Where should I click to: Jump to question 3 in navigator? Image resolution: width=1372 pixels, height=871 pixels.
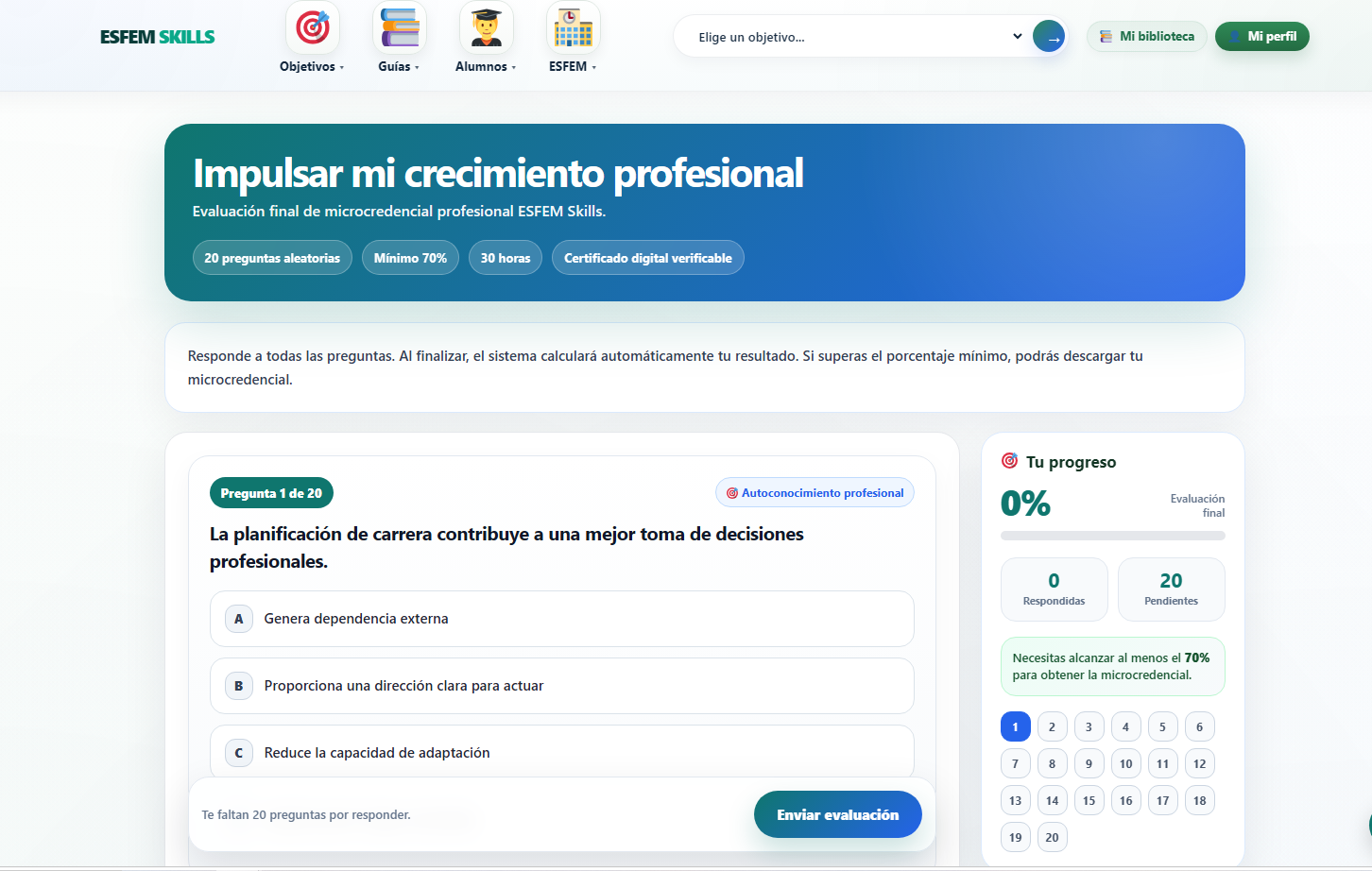(1089, 726)
